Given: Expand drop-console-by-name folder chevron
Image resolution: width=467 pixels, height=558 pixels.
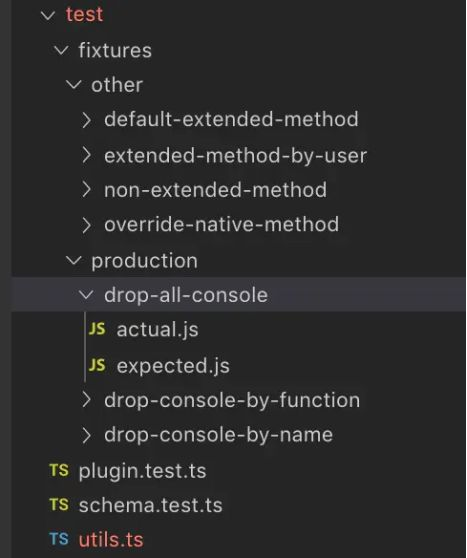Looking at the screenshot, I should point(86,435).
